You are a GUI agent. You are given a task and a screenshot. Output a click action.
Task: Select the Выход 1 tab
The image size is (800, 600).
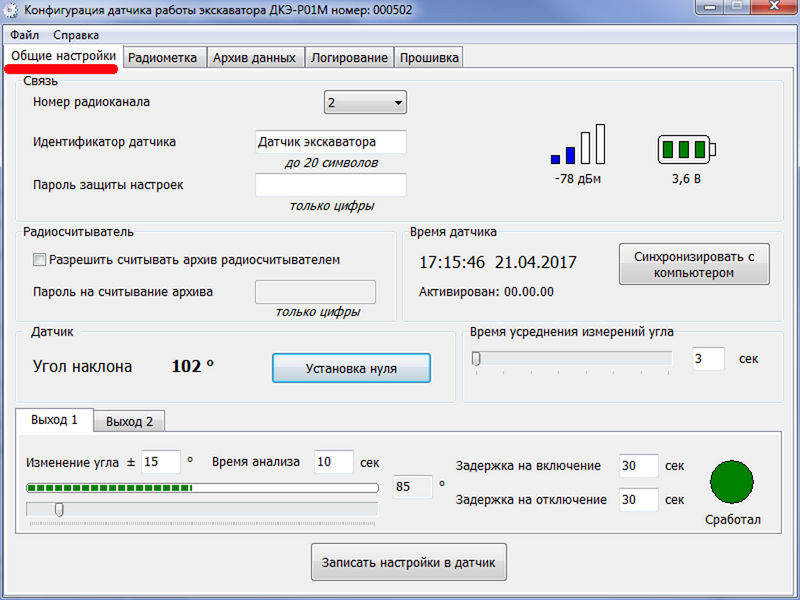55,420
